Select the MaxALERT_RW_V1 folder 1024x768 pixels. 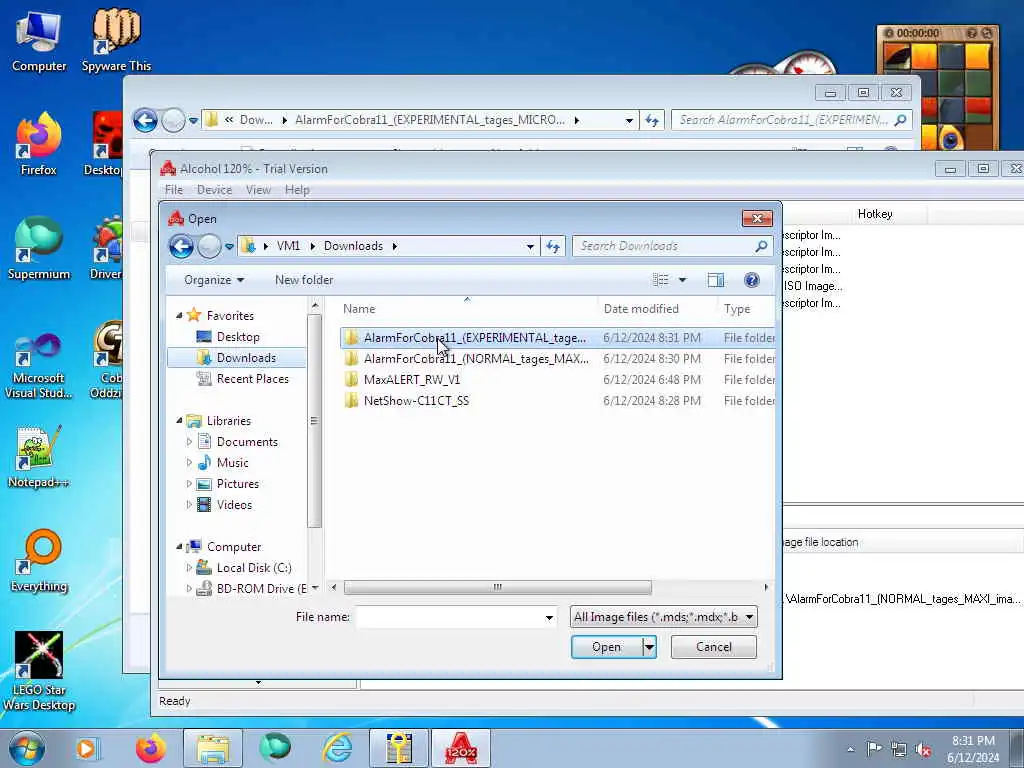558,379
